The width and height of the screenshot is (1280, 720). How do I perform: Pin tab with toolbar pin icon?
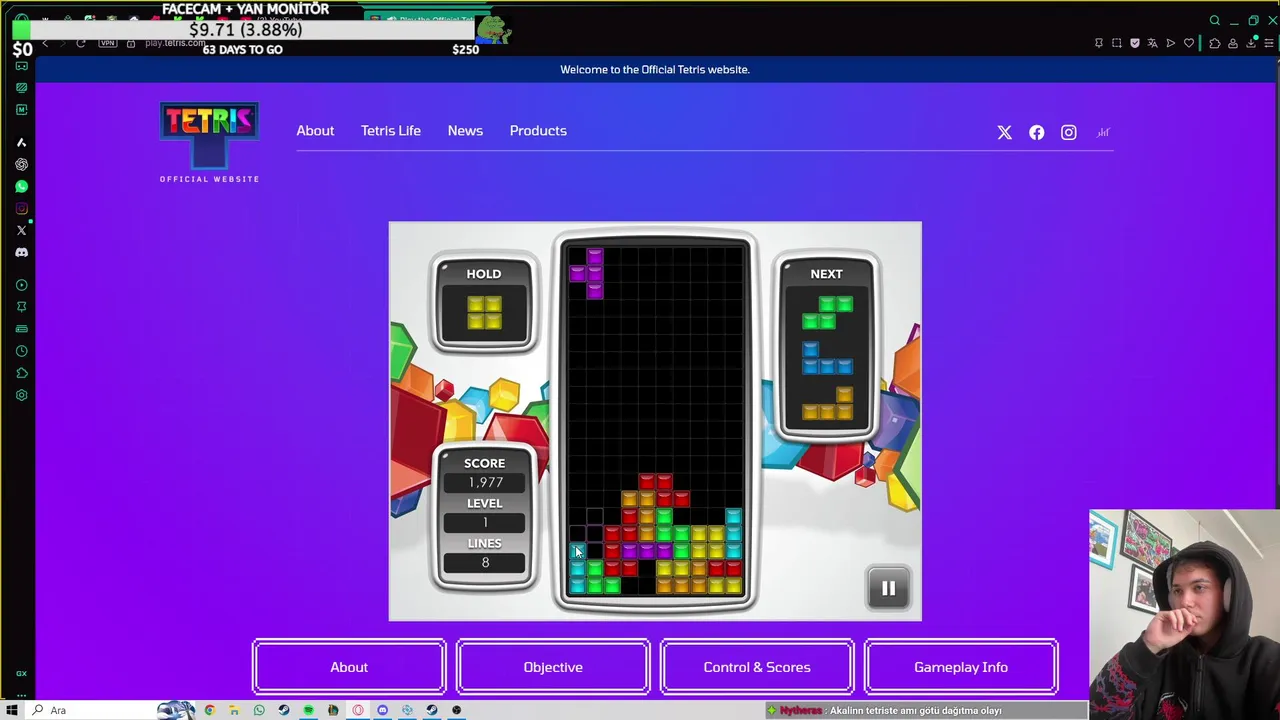pyautogui.click(x=1098, y=43)
